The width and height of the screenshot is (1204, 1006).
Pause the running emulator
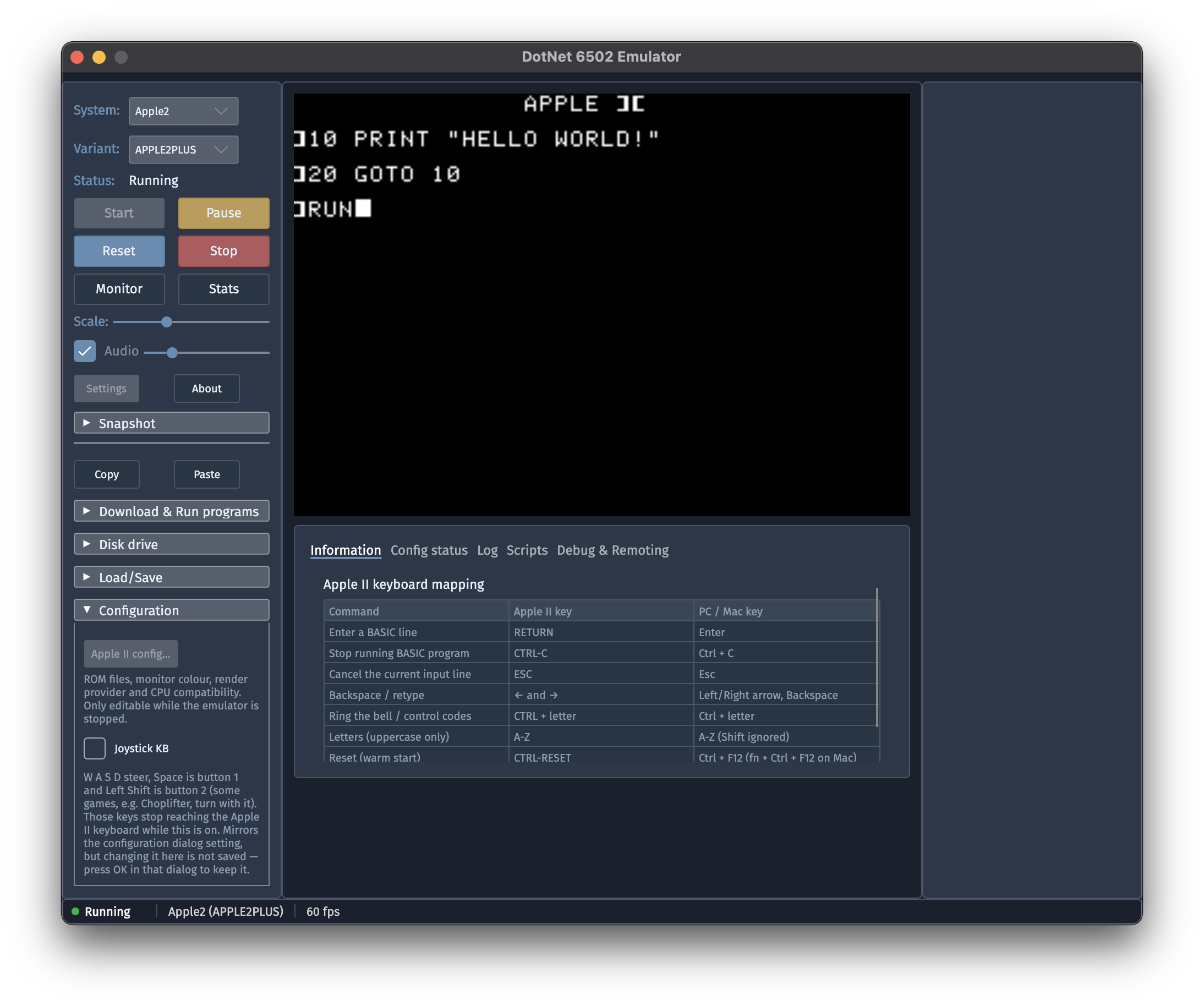point(223,213)
